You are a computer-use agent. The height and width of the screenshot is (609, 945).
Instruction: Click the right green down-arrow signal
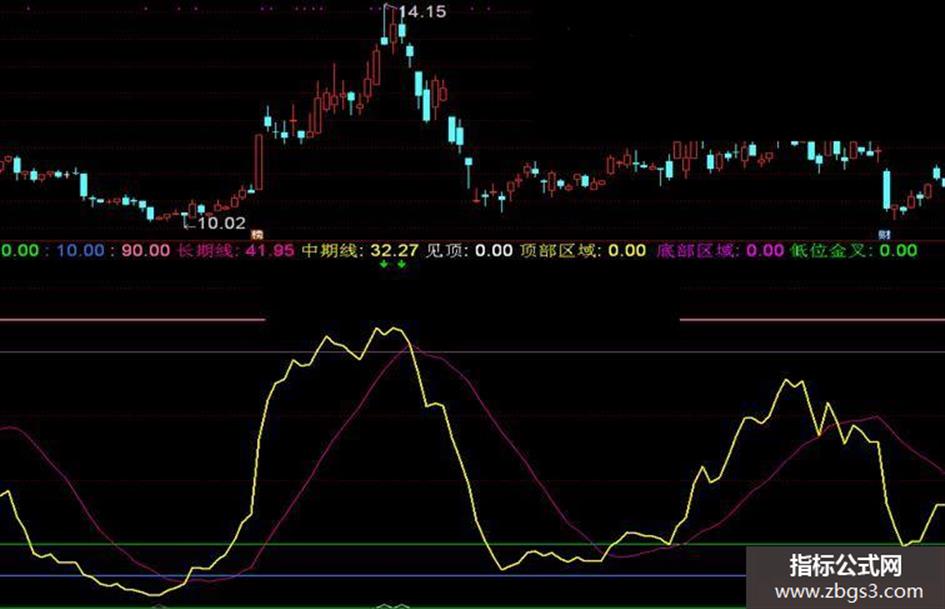click(x=401, y=264)
